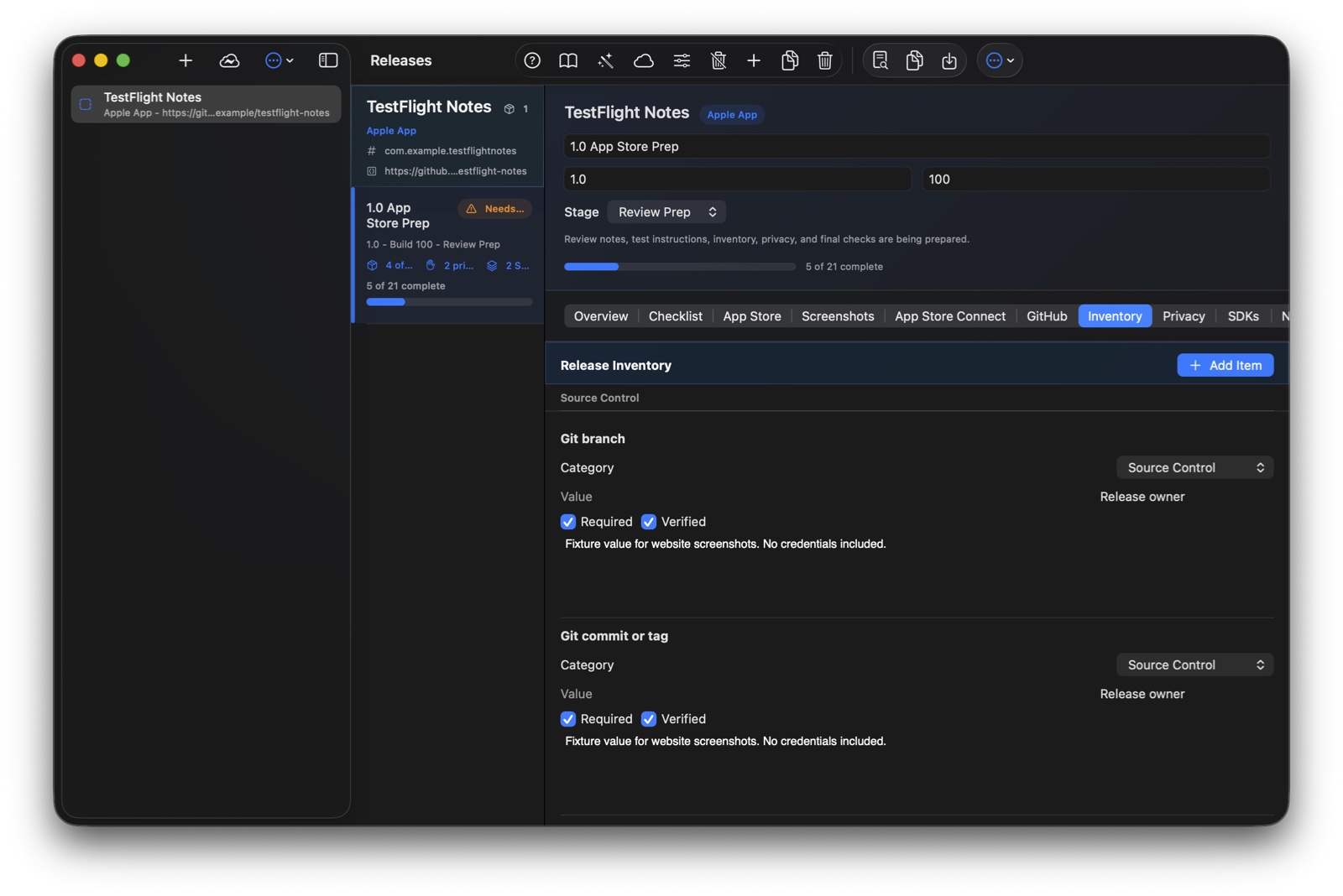Switch to the Privacy tab

[x=1184, y=316]
